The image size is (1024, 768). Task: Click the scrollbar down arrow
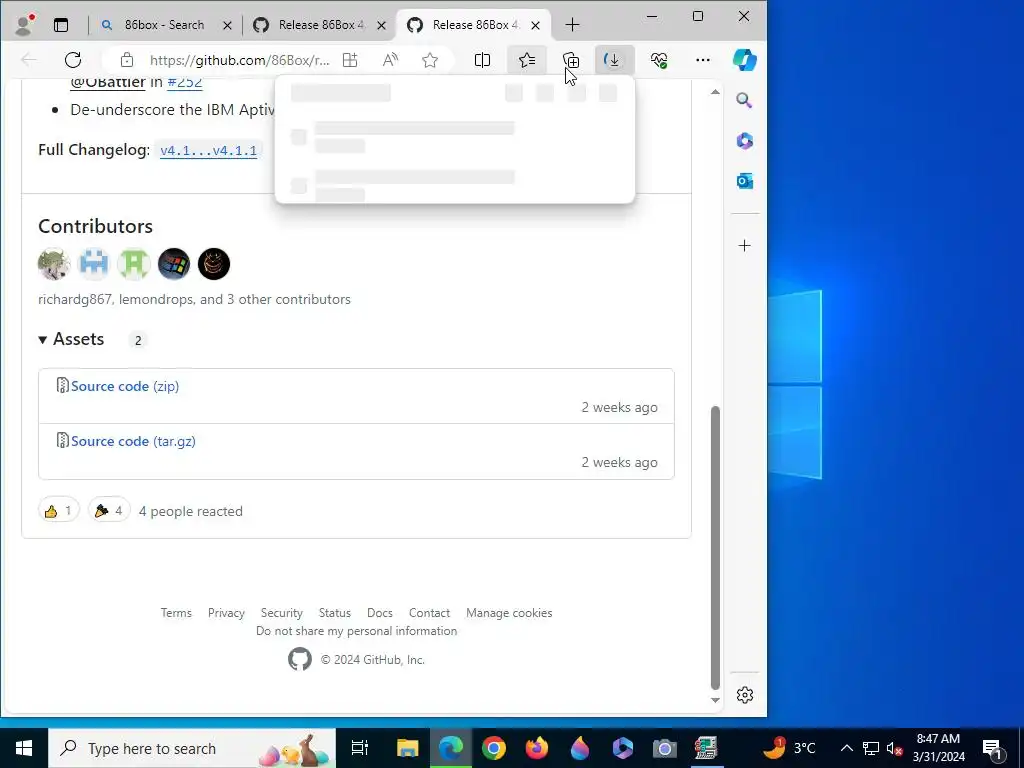click(715, 700)
